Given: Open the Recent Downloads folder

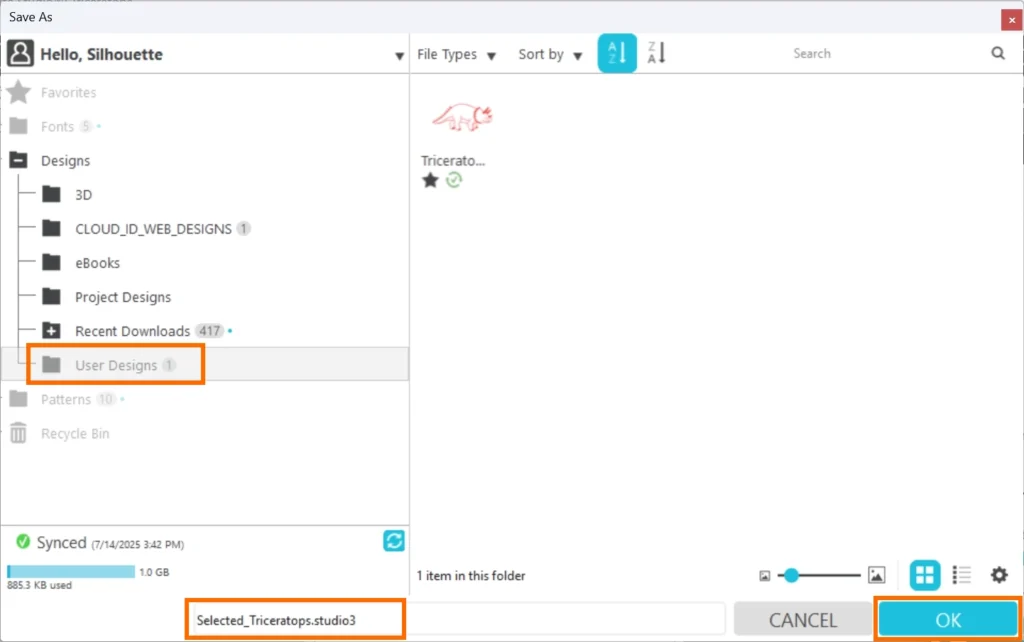Looking at the screenshot, I should pyautogui.click(x=132, y=331).
